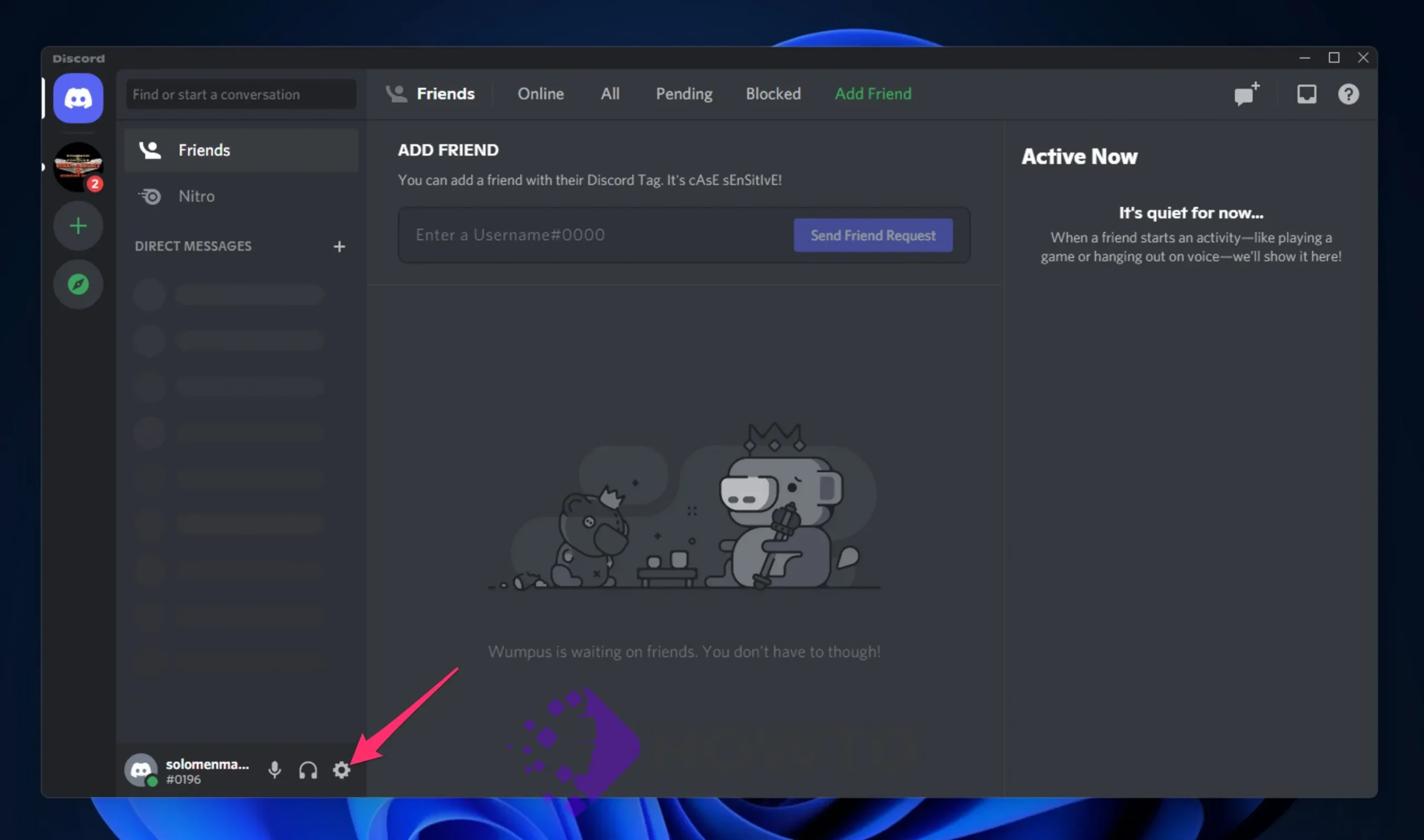Click Find or start a conversation box

241,94
